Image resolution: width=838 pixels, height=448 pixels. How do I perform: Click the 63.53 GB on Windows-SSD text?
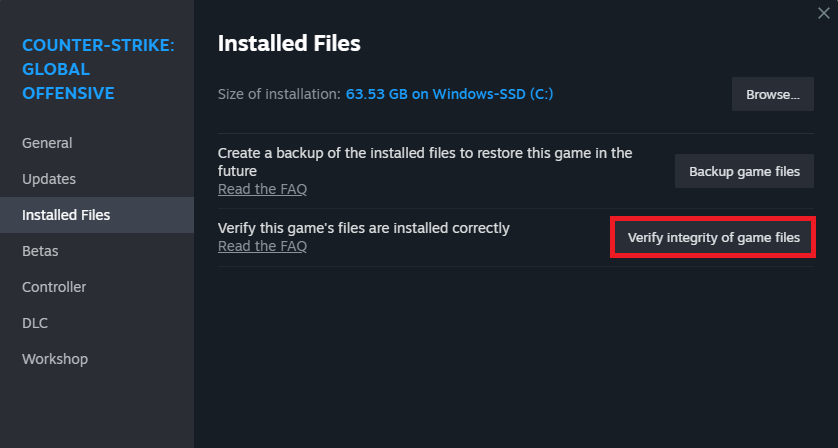pyautogui.click(x=449, y=94)
